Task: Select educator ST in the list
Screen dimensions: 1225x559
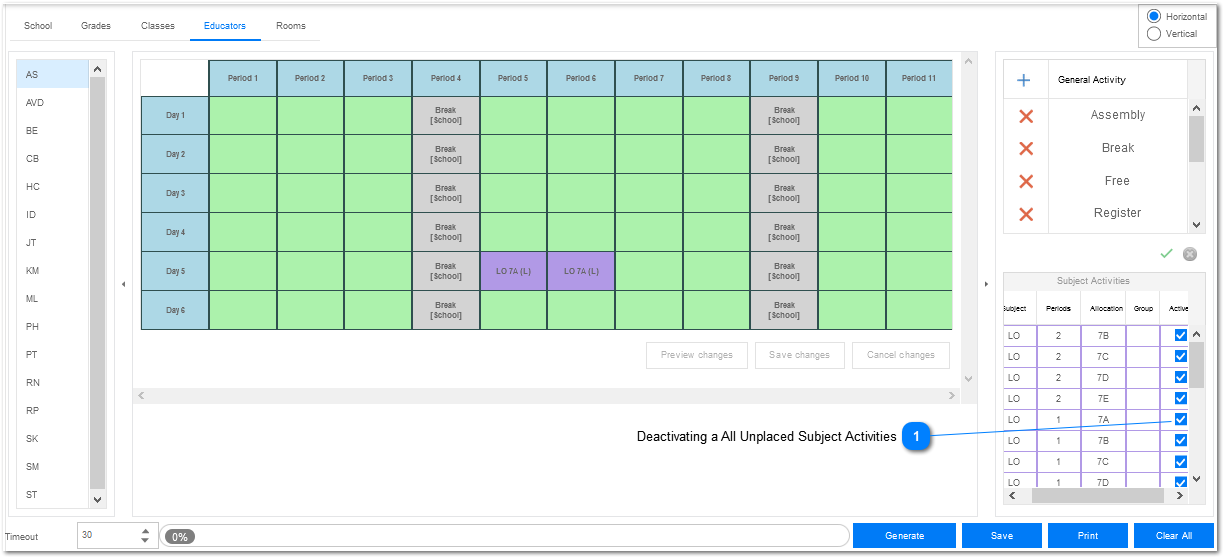Action: coord(53,495)
